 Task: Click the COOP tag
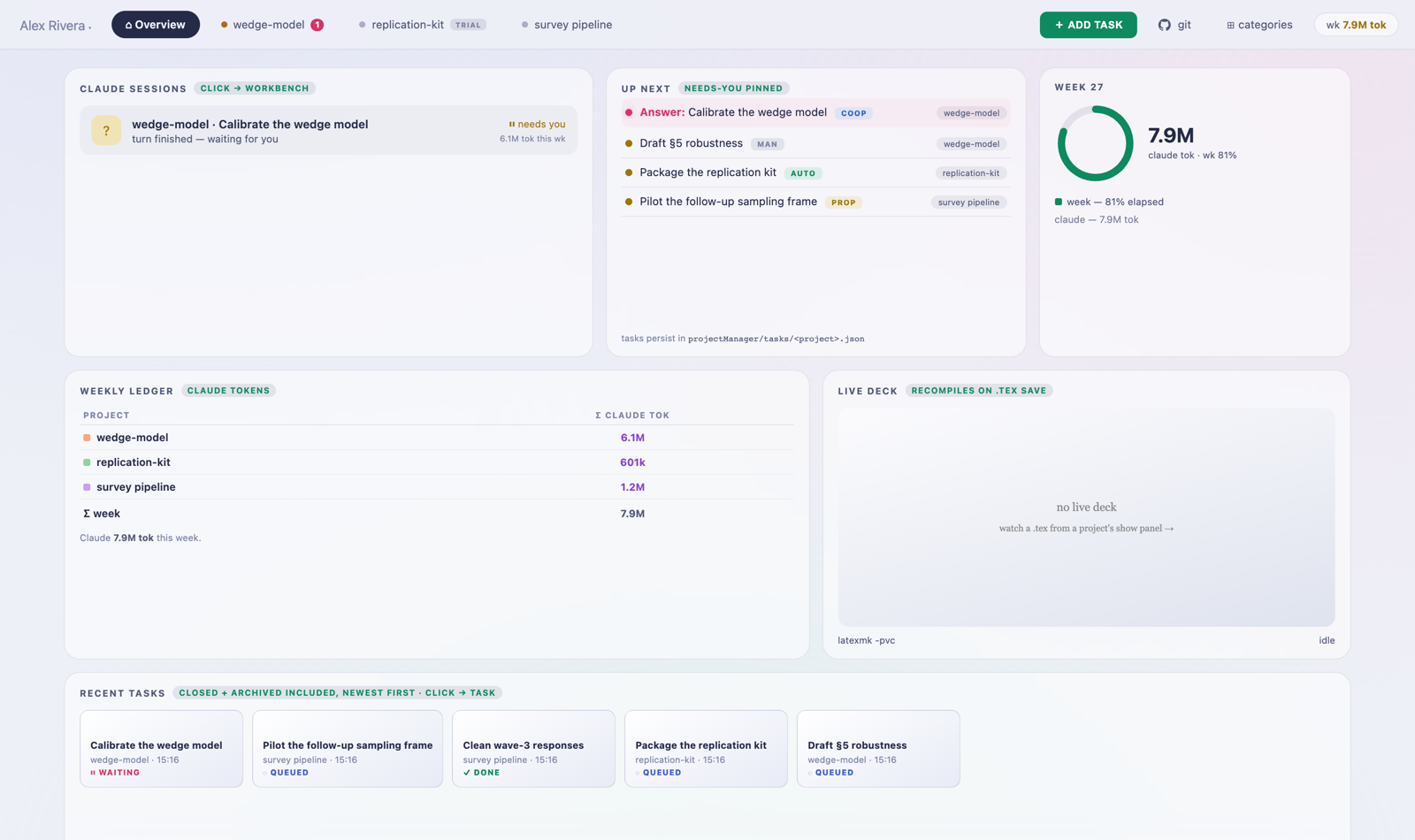[853, 113]
